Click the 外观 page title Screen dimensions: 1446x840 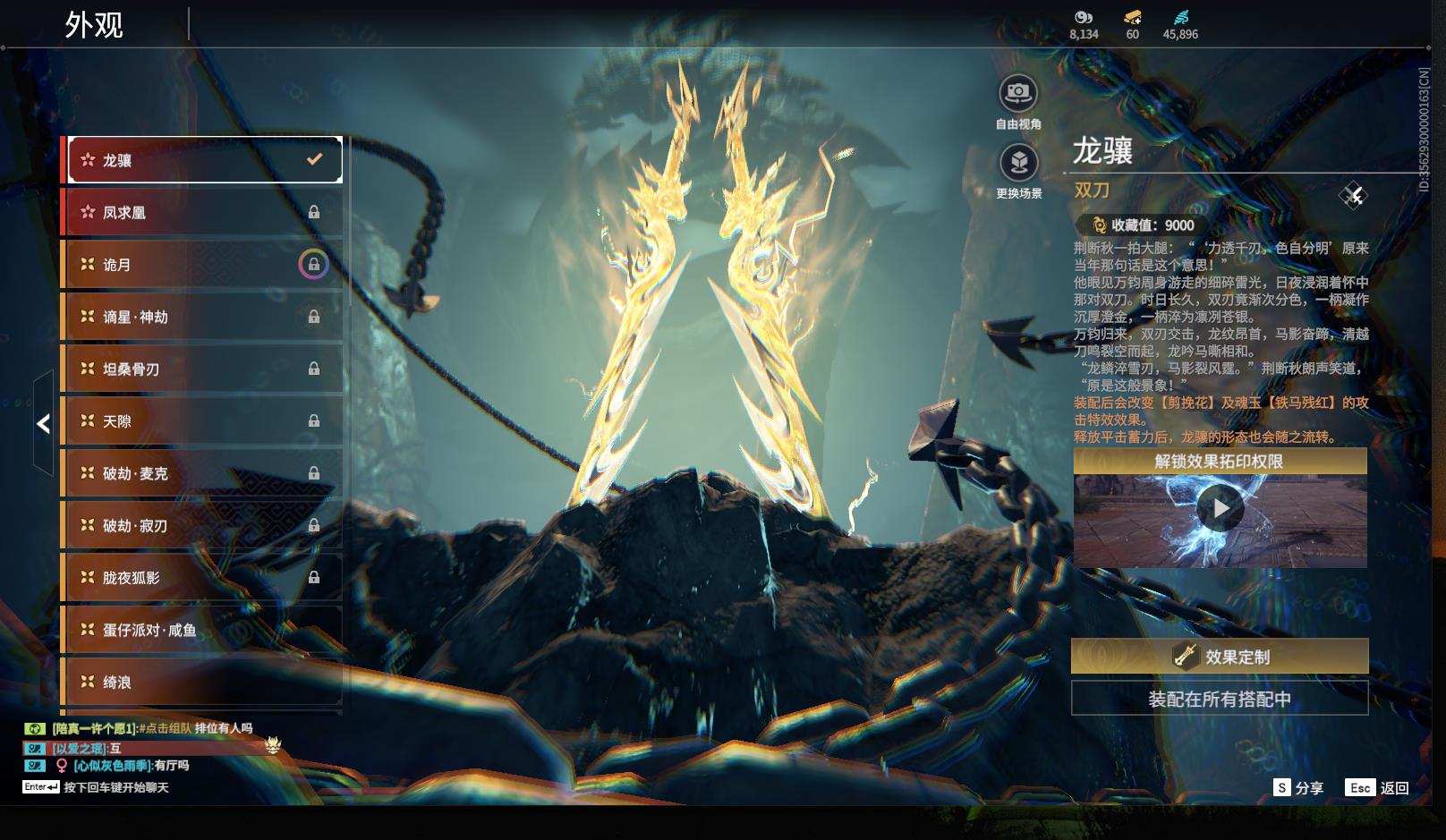(x=94, y=25)
